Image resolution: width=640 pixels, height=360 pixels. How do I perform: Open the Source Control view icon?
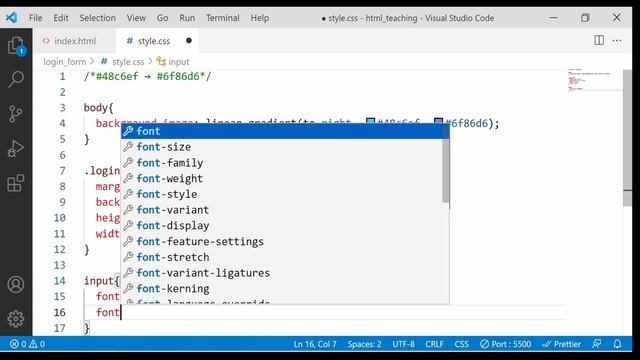pyautogui.click(x=16, y=114)
